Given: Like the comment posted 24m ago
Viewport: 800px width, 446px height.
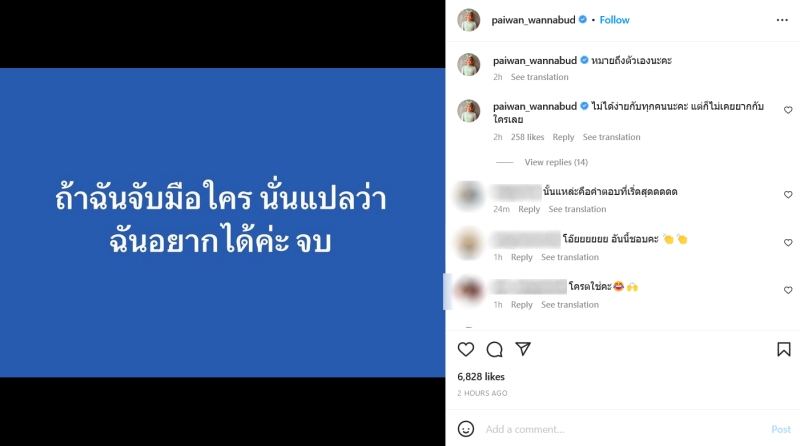Looking at the screenshot, I should pos(788,194).
